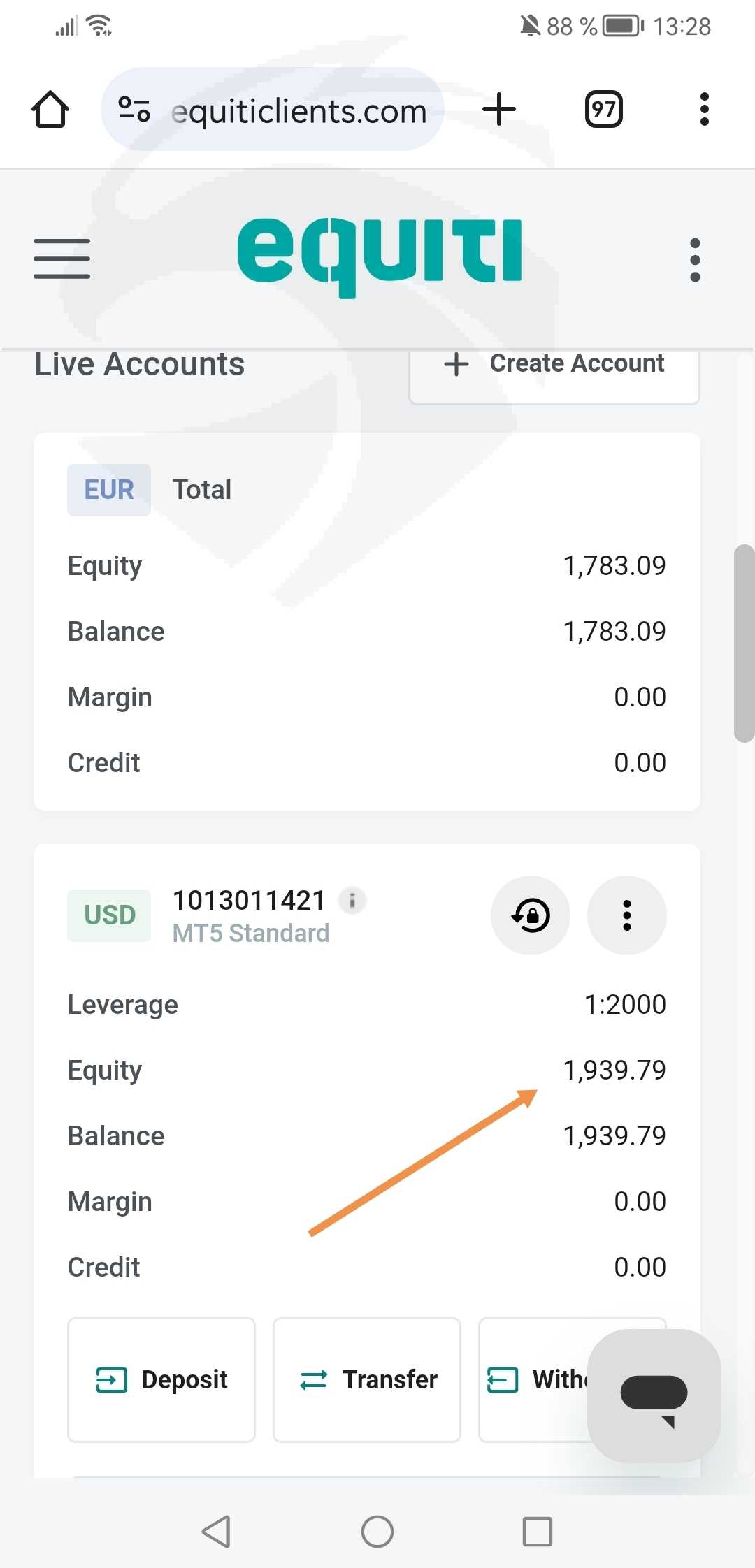Click the Margin label in EUR Total card
Image resolution: width=755 pixels, height=1568 pixels.
(x=110, y=697)
